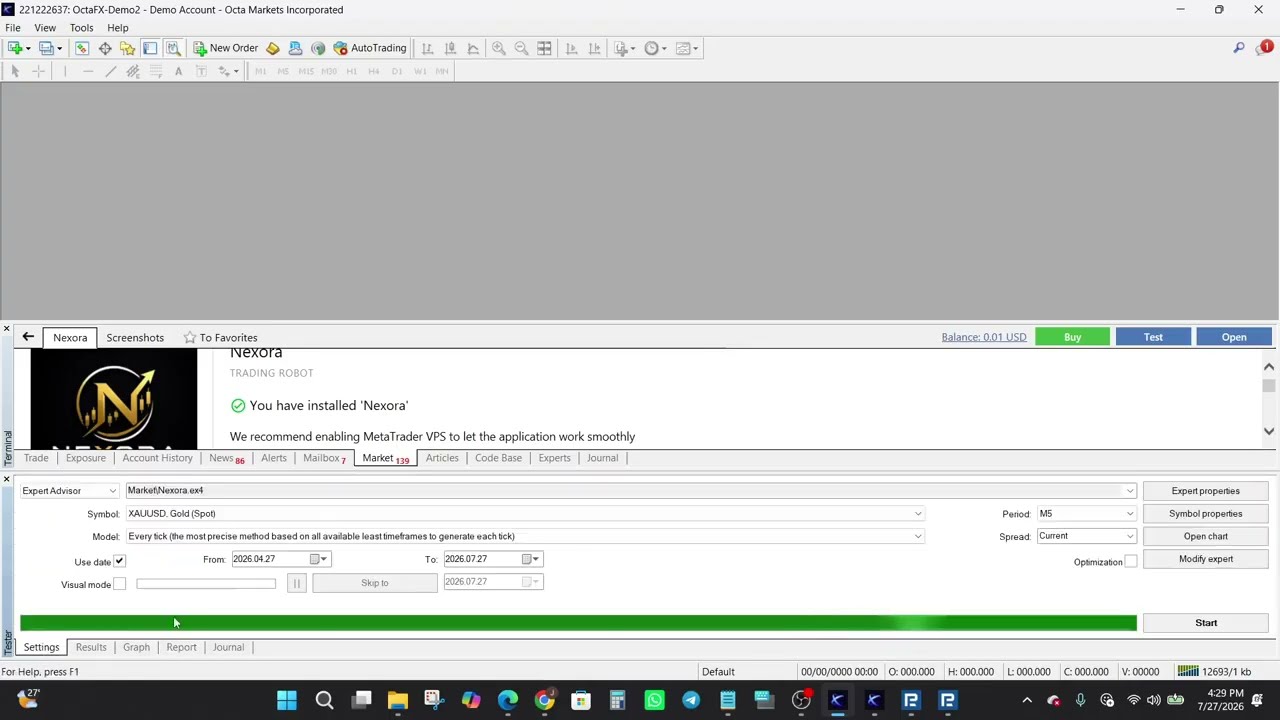Click the Zoom Out magnifier icon

521,48
